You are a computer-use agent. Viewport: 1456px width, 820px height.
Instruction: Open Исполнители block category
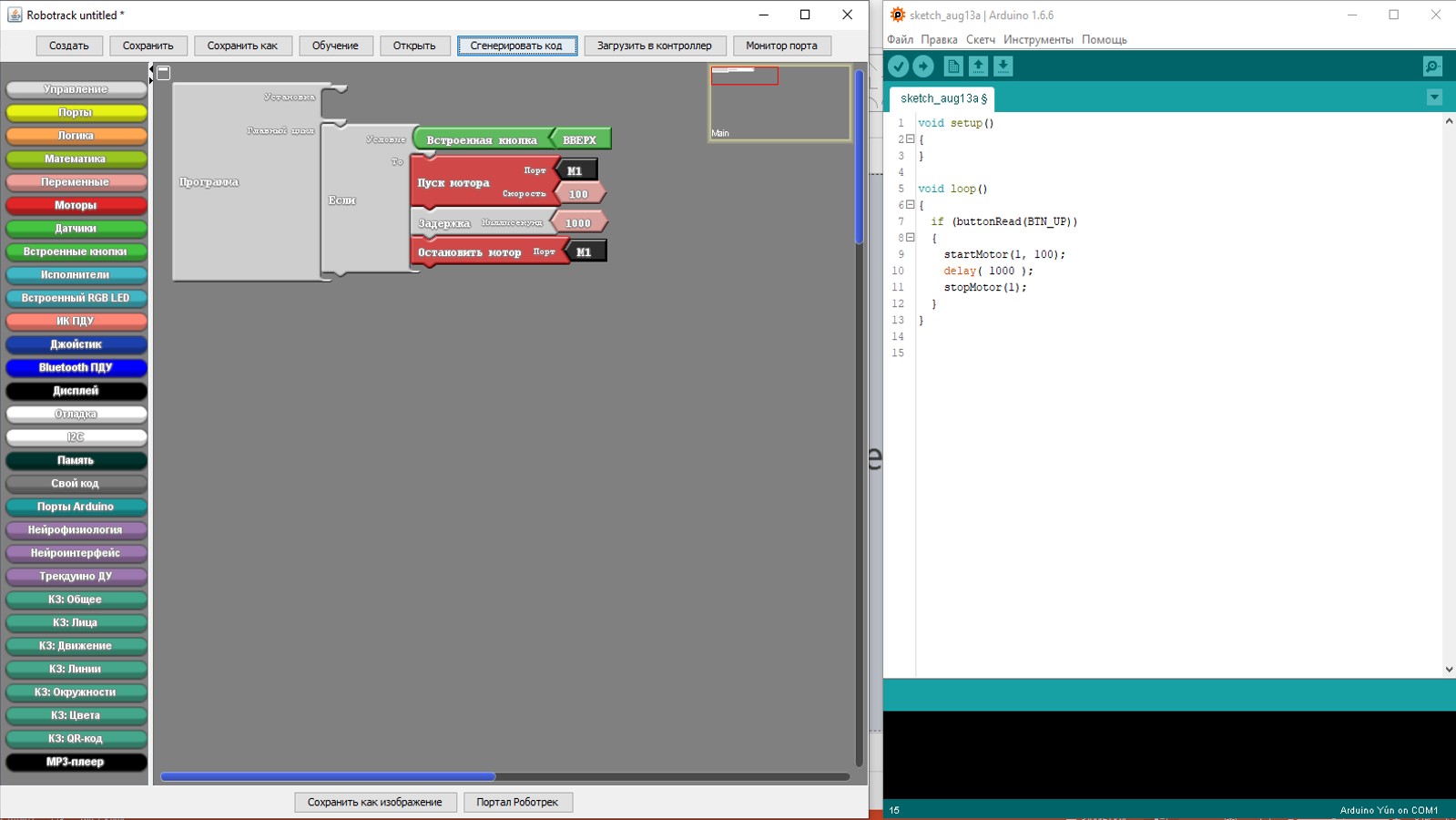coord(76,274)
